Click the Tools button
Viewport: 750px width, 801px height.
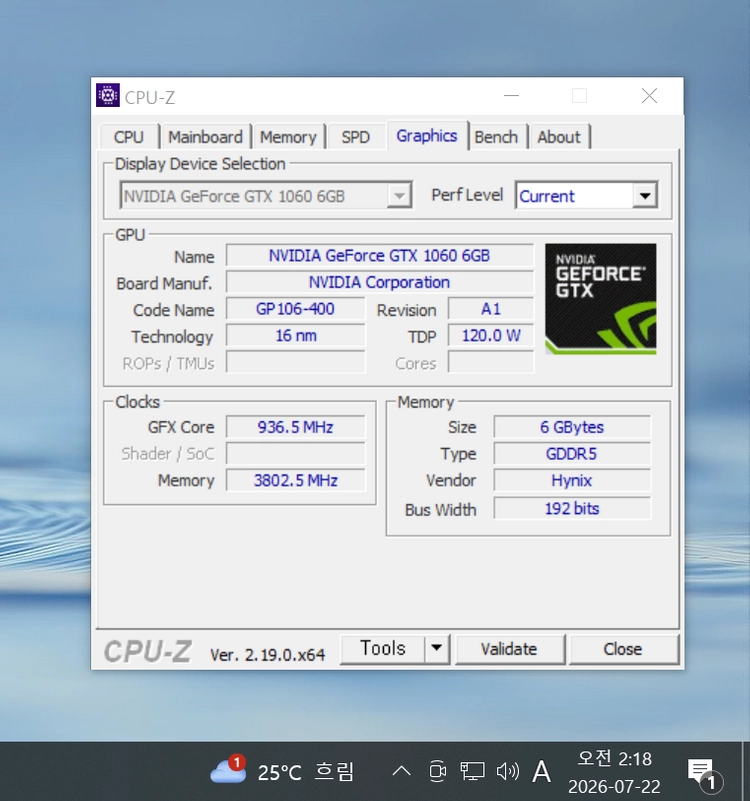coord(383,649)
